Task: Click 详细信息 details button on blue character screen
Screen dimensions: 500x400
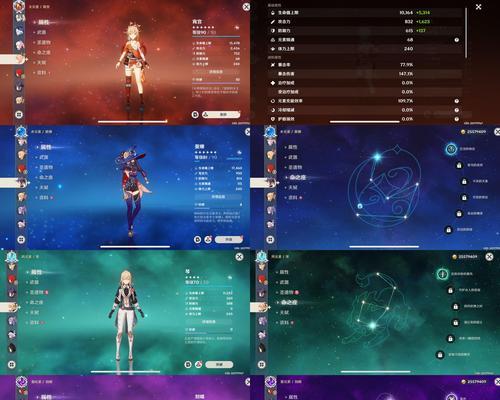Action: coord(218,197)
